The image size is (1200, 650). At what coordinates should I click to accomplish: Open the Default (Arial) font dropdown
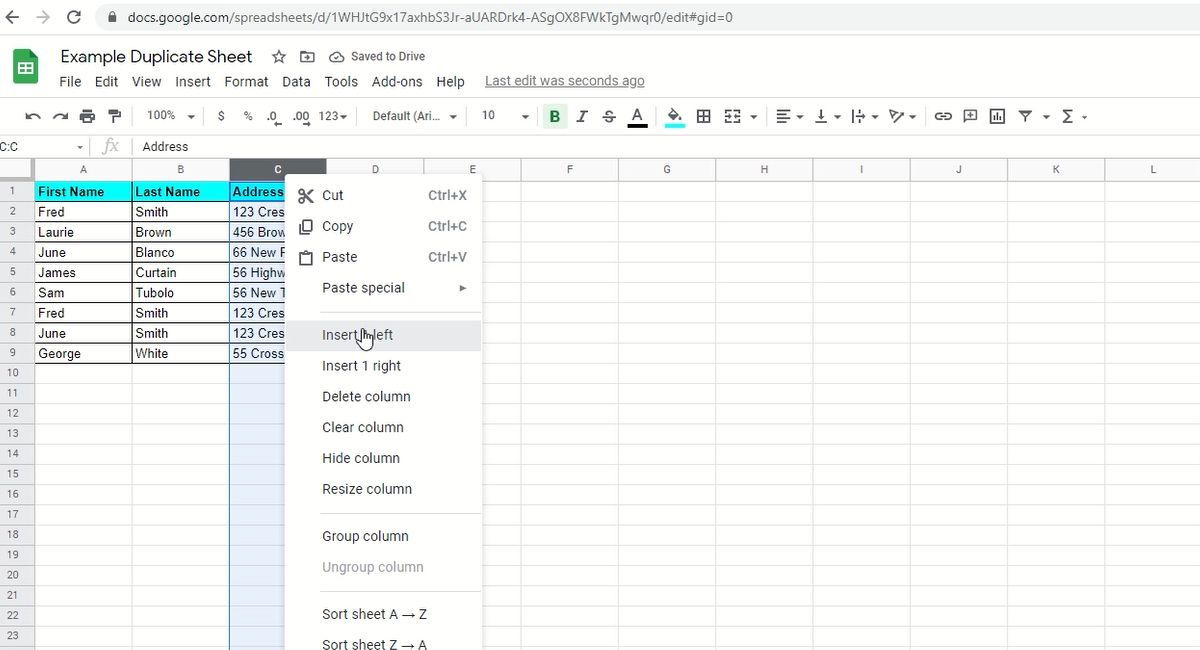413,116
